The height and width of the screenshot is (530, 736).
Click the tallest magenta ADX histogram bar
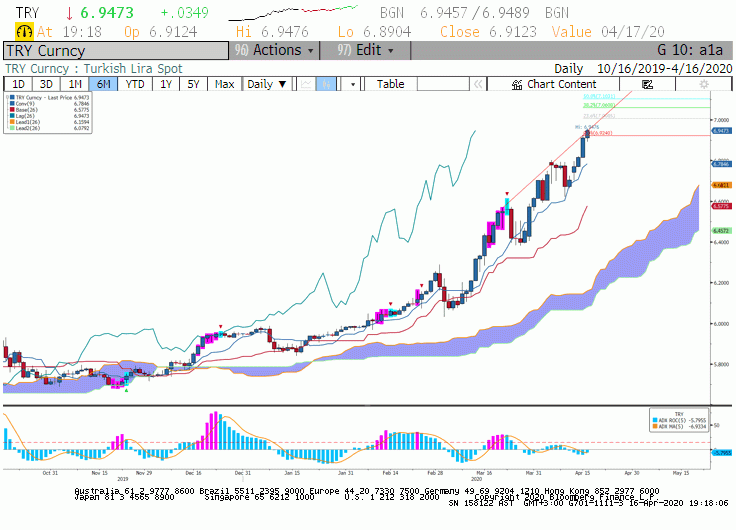215,430
